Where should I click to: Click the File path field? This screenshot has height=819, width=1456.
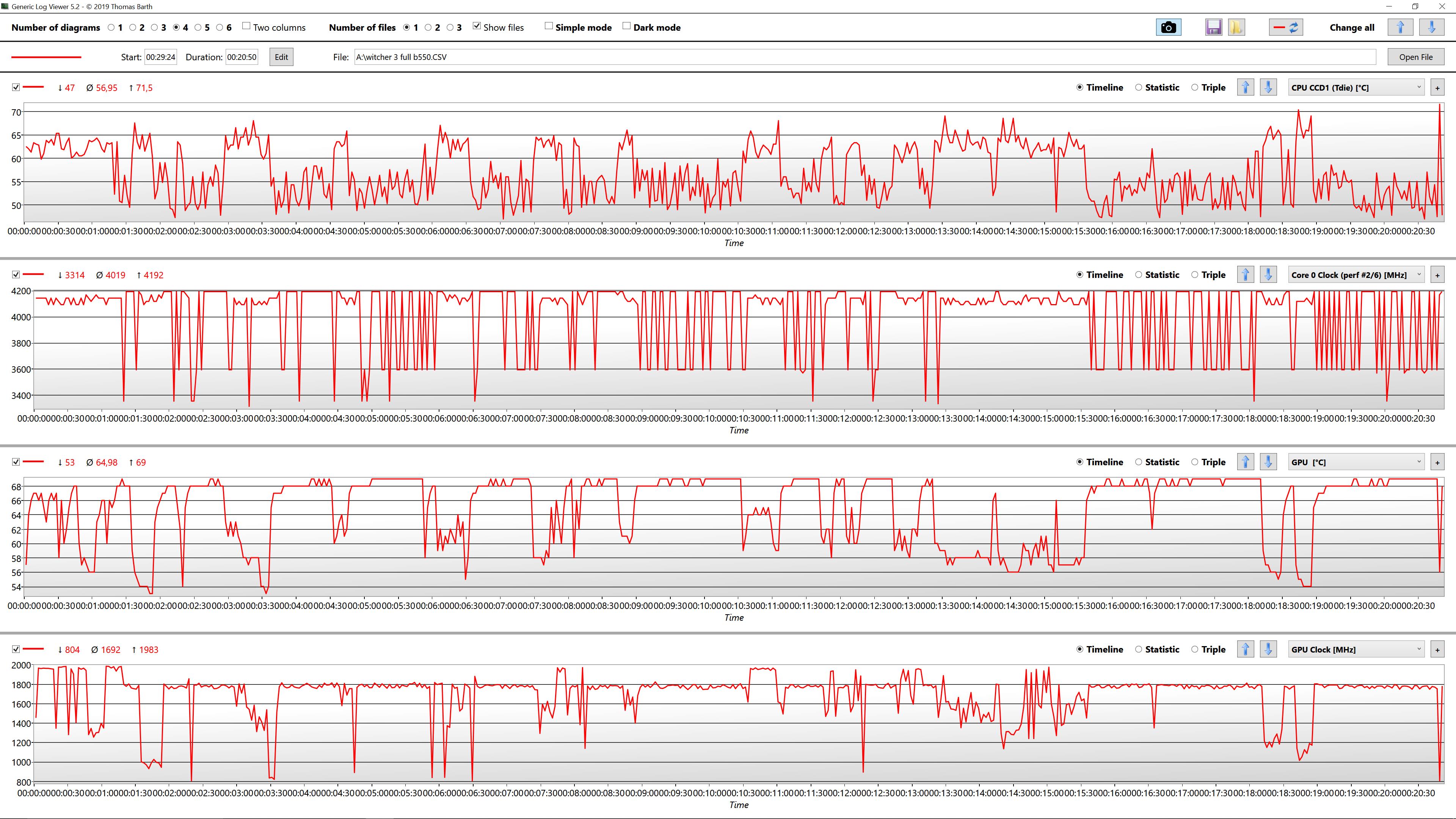[x=865, y=57]
